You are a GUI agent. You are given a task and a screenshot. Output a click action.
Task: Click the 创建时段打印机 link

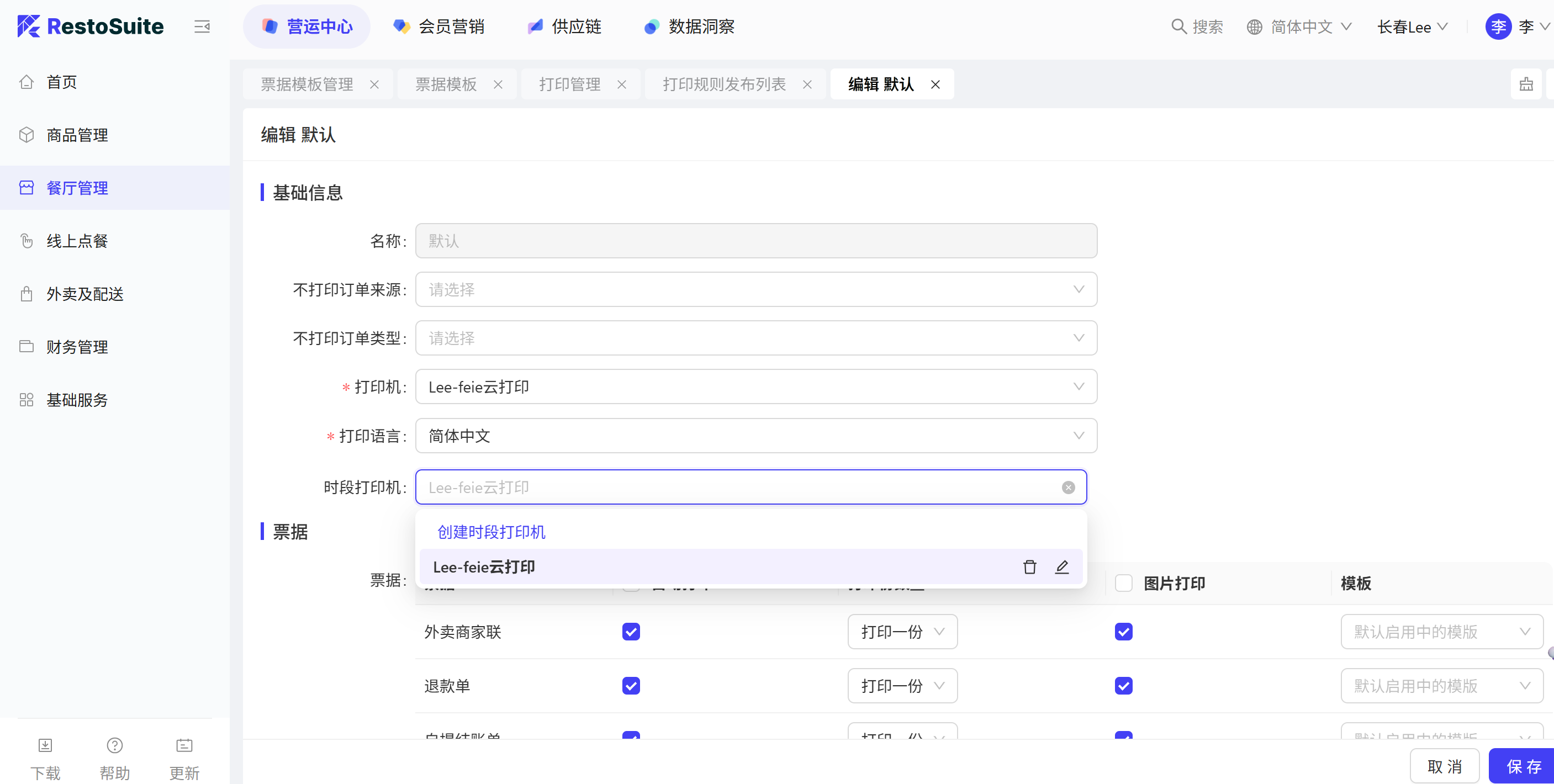(x=491, y=532)
